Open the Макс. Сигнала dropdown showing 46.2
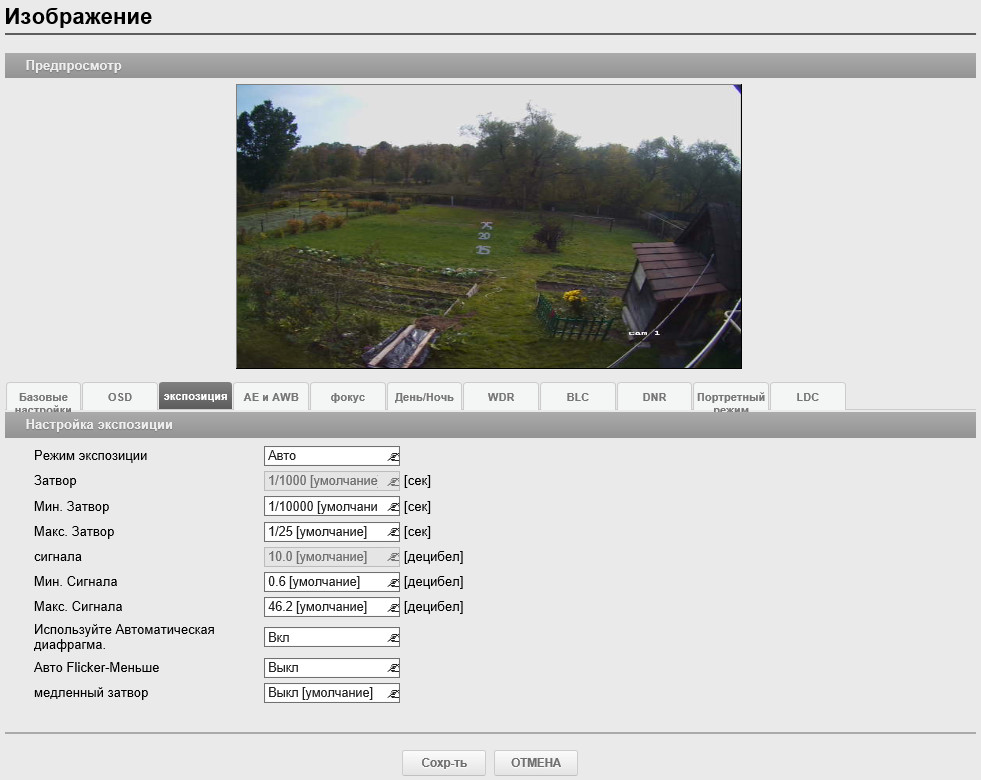981x780 pixels. [x=332, y=607]
